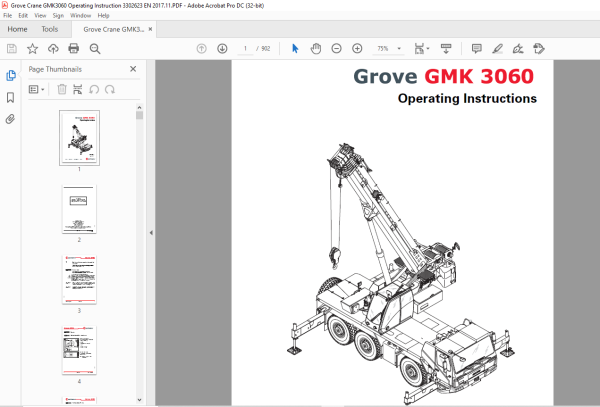Switch to the Tools tab
The height and width of the screenshot is (407, 600).
coord(50,29)
